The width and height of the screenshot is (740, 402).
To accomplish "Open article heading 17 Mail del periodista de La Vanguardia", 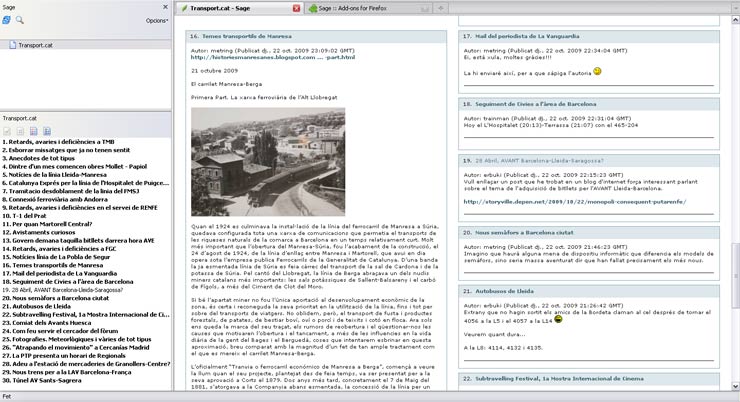I will click(527, 36).
